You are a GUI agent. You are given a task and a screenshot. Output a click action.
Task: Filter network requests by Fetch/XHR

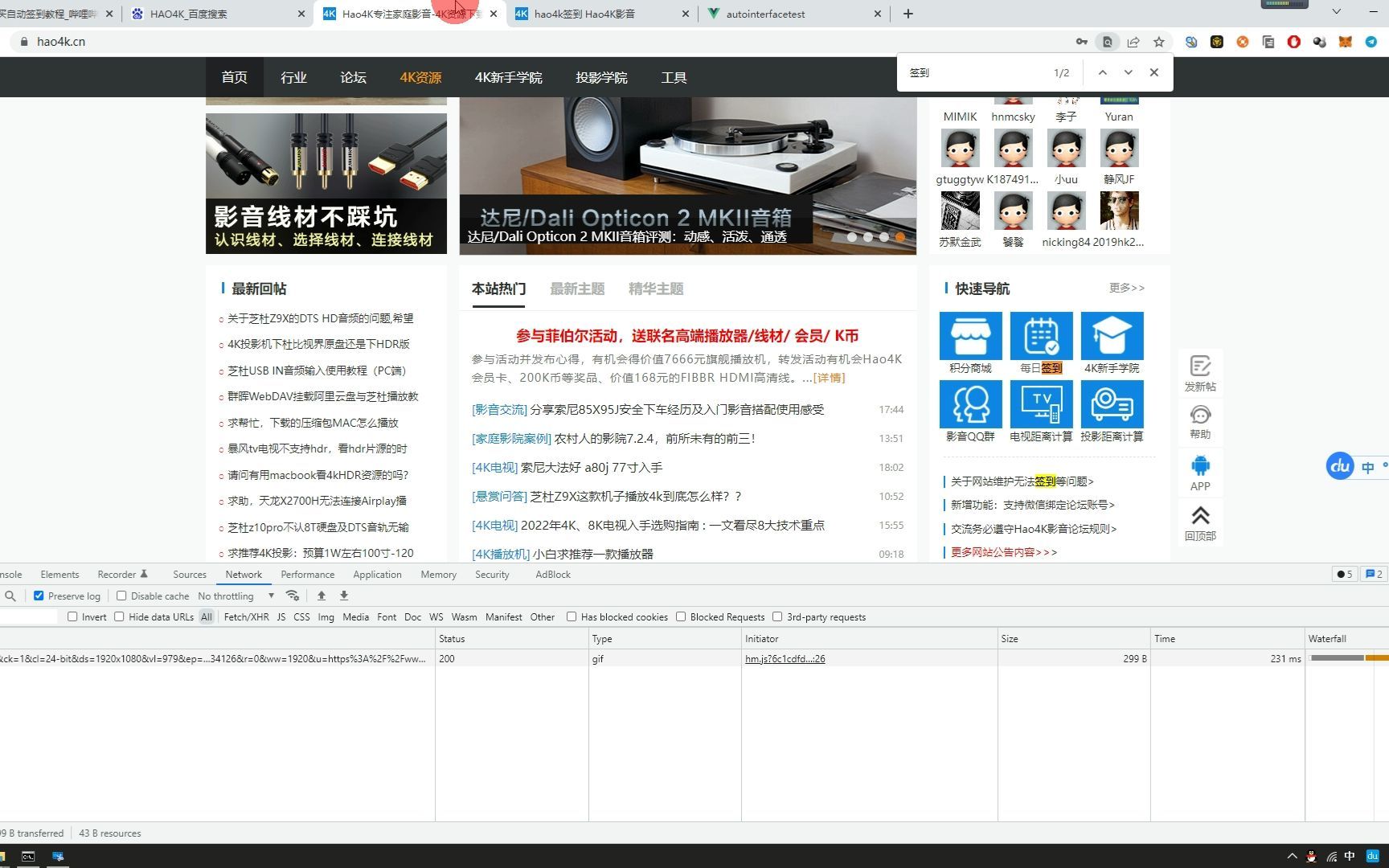coord(246,616)
